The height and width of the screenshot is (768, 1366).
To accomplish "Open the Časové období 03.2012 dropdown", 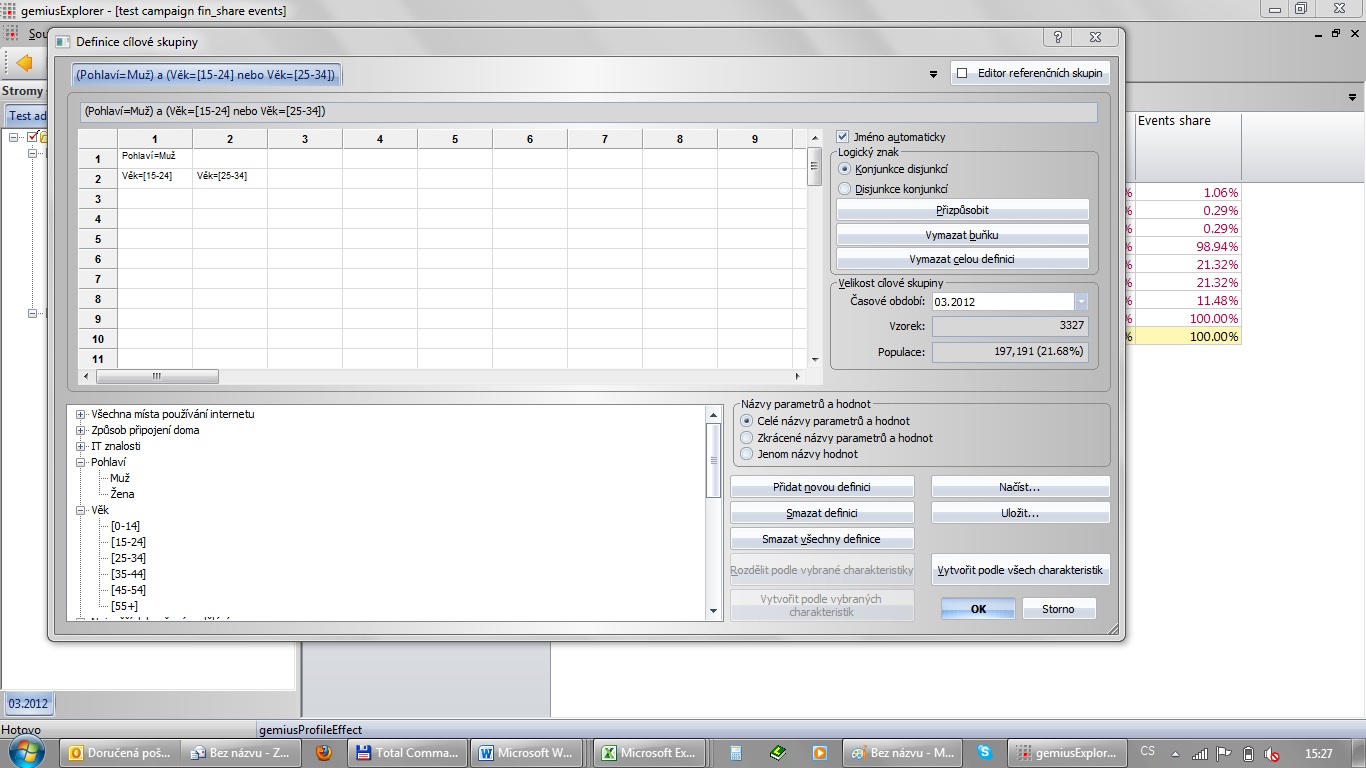I will (x=1081, y=301).
